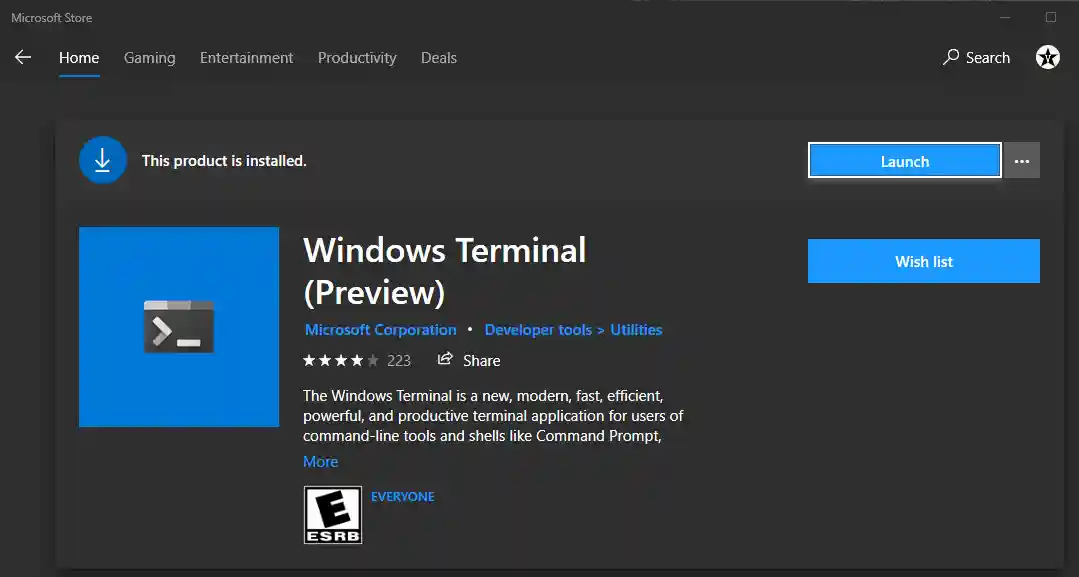Open the Deals page
The height and width of the screenshot is (577, 1079).
(x=438, y=57)
